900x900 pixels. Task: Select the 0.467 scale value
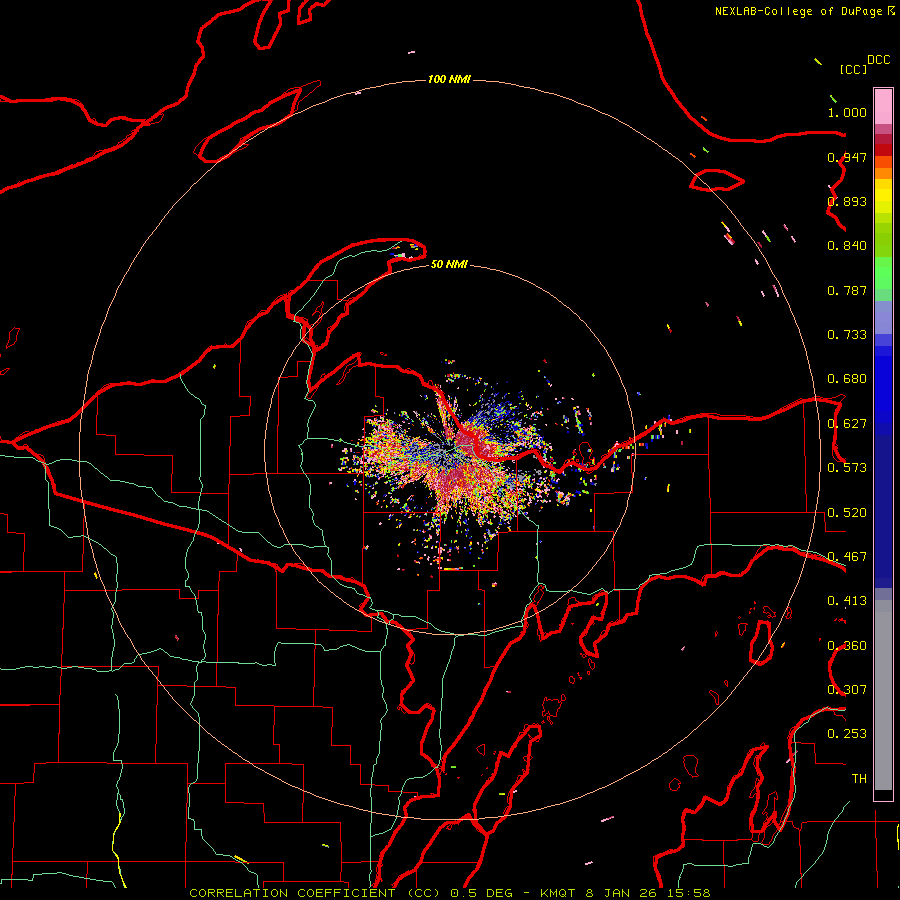(x=847, y=556)
